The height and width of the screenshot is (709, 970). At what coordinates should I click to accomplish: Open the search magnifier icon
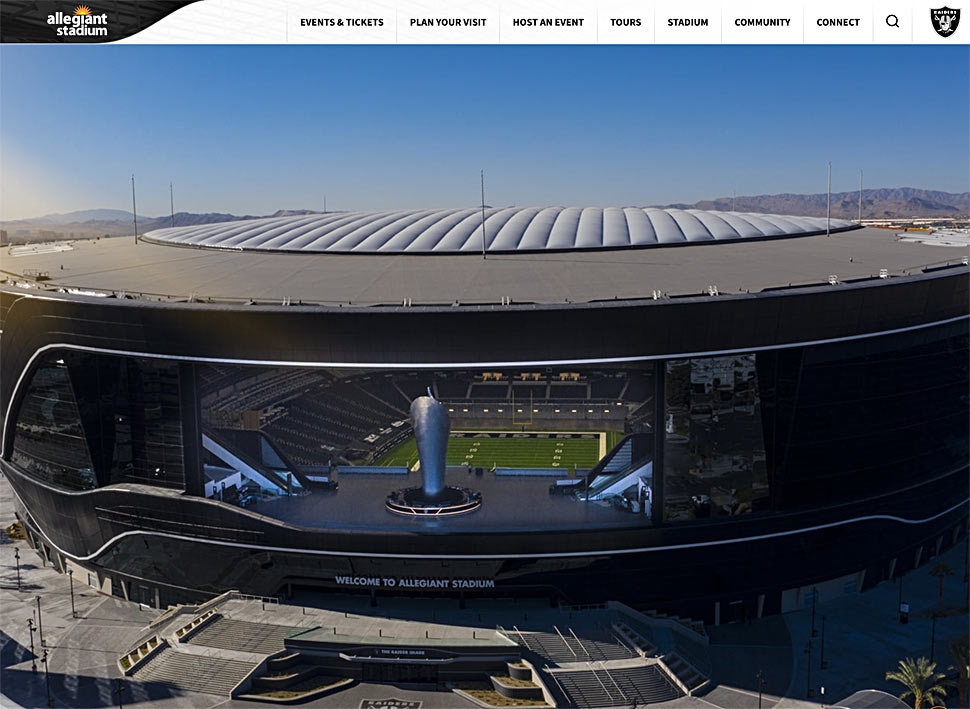point(892,22)
